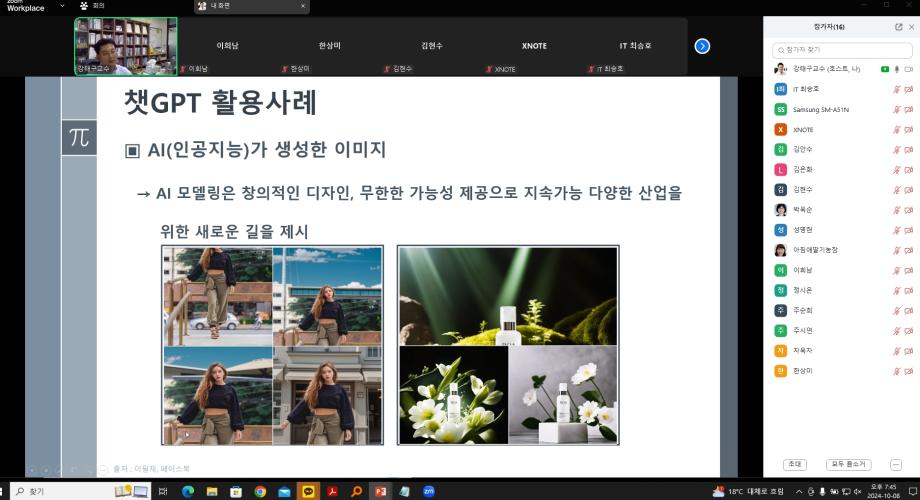Switch to PowerPoint from taskbar
The image size is (920, 500).
point(380,491)
